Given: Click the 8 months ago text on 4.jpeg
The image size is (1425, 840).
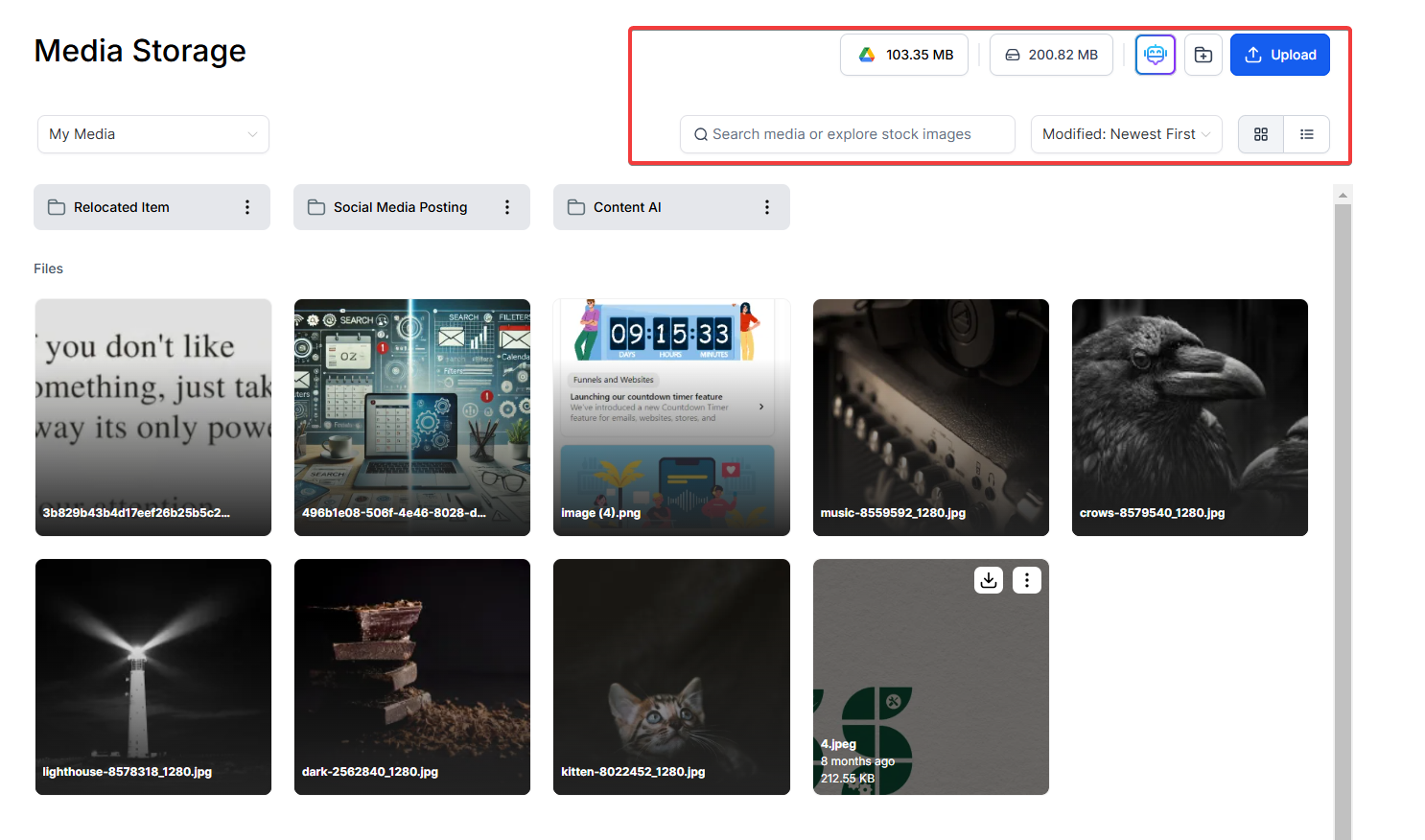Looking at the screenshot, I should pos(857,761).
